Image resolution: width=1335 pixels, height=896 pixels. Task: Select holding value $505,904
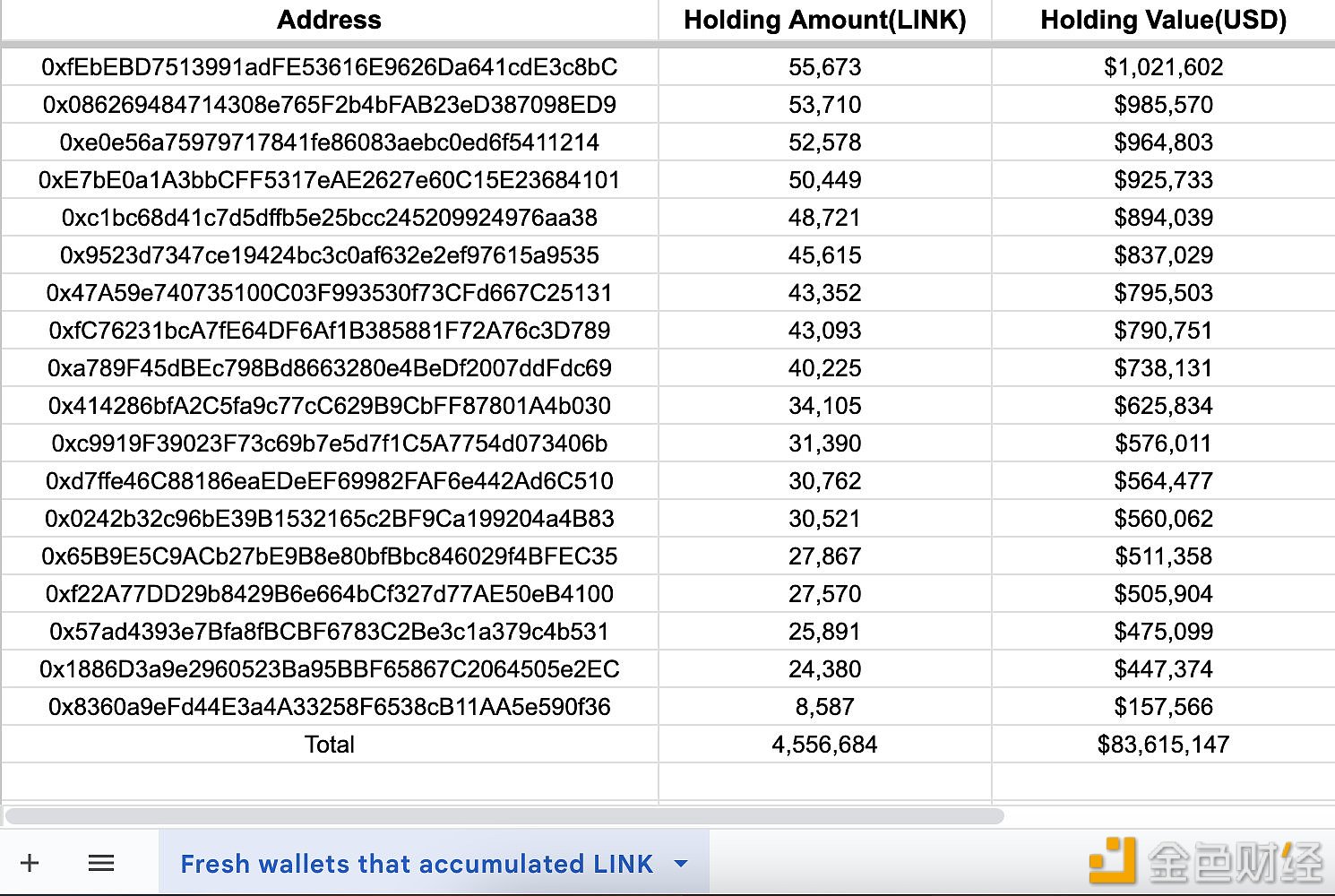click(x=1163, y=594)
